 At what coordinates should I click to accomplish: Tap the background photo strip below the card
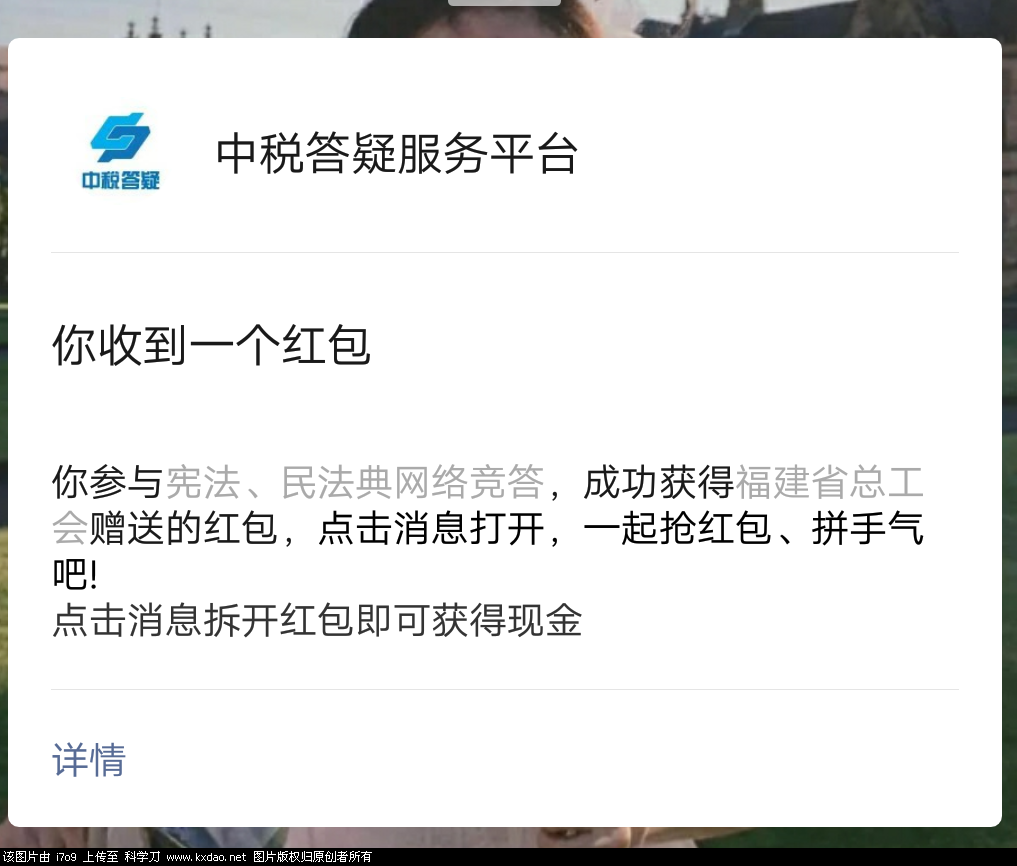508,837
